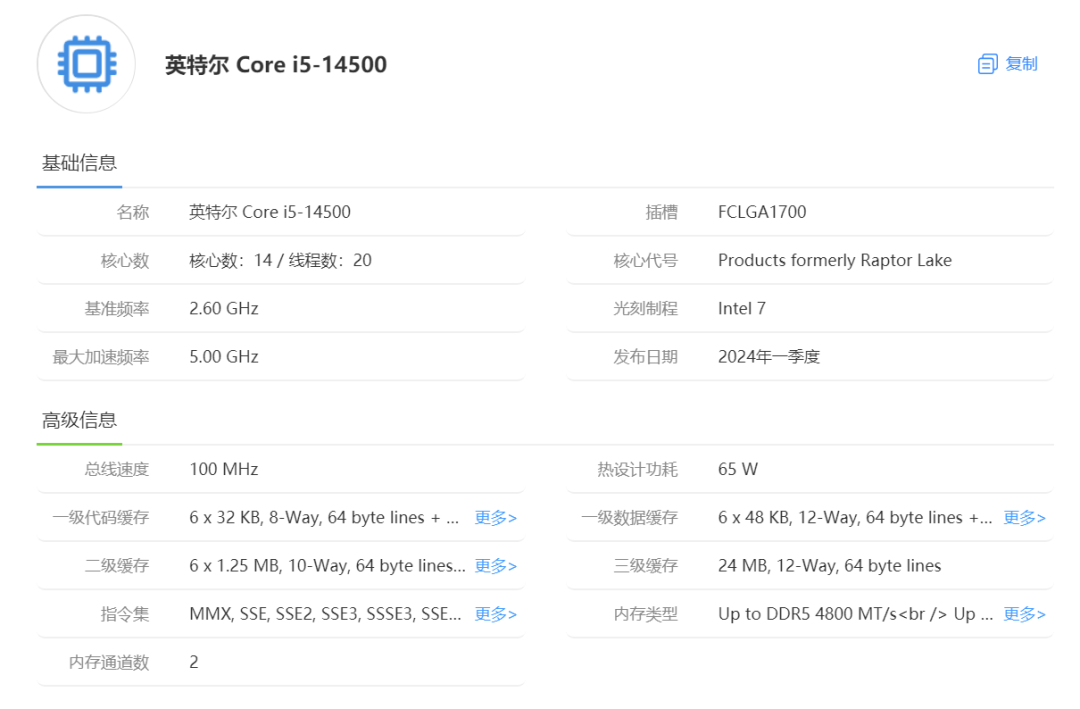The width and height of the screenshot is (1080, 709).
Task: Click the 内存通道数 label
Action: click(109, 662)
